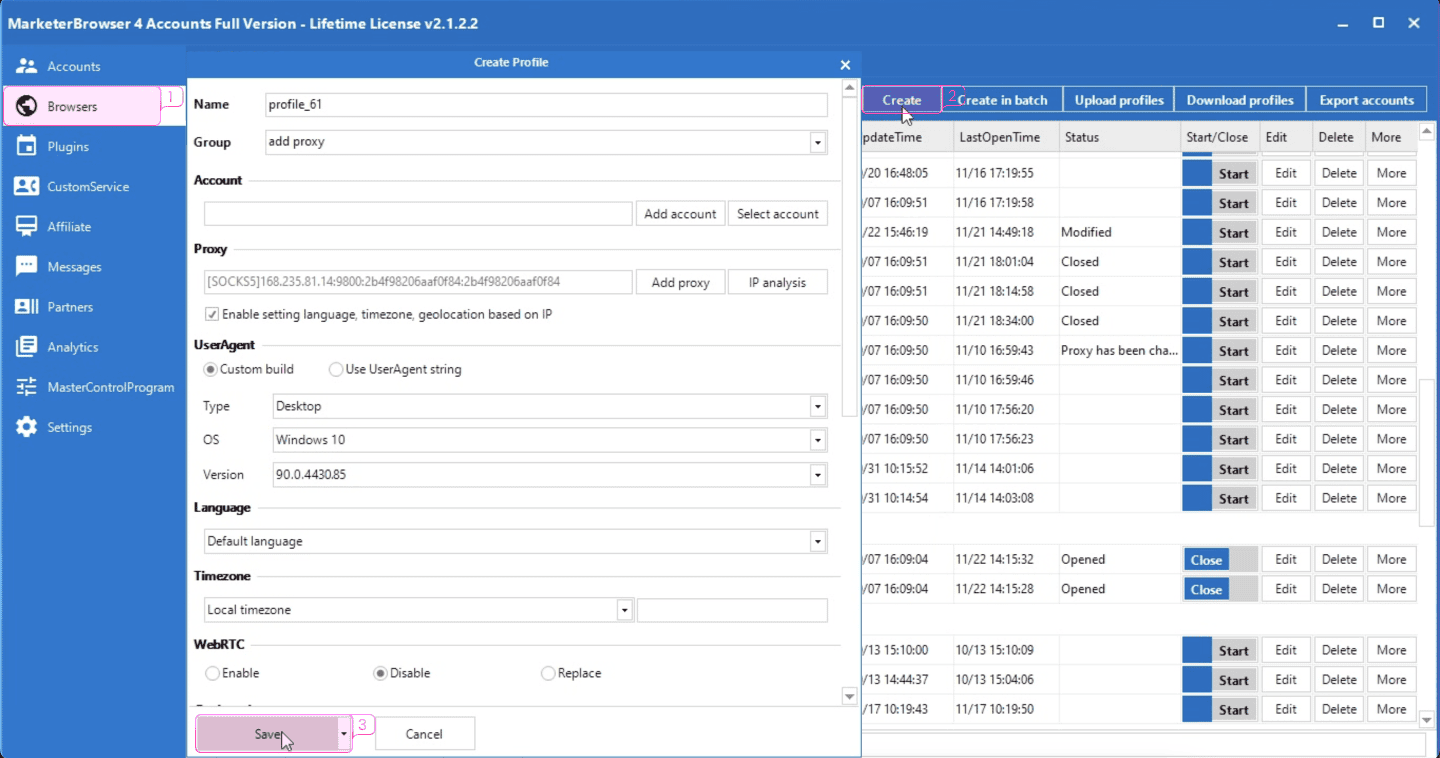Select WebRTC Enable radio button

click(212, 673)
